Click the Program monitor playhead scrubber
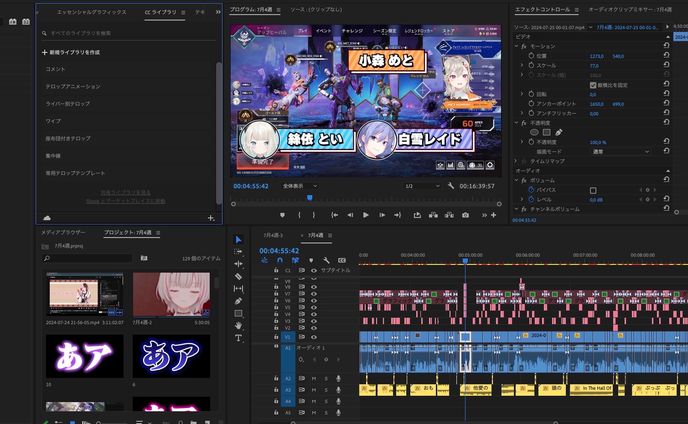 pyautogui.click(x=309, y=198)
